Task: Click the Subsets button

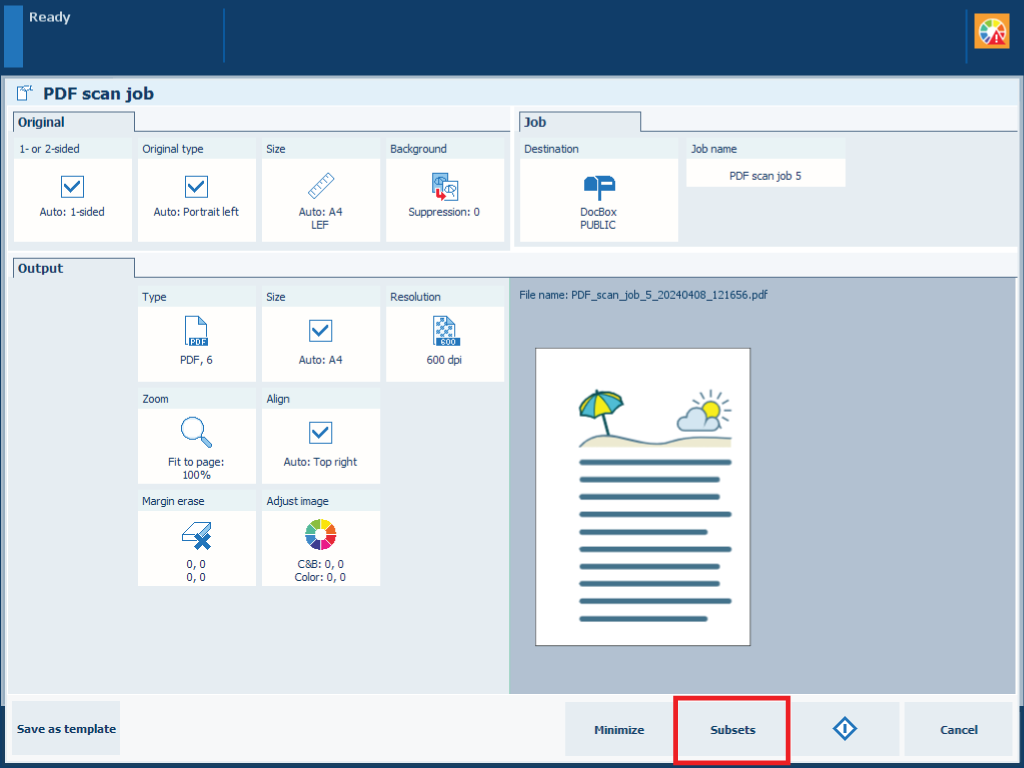Action: 732,729
